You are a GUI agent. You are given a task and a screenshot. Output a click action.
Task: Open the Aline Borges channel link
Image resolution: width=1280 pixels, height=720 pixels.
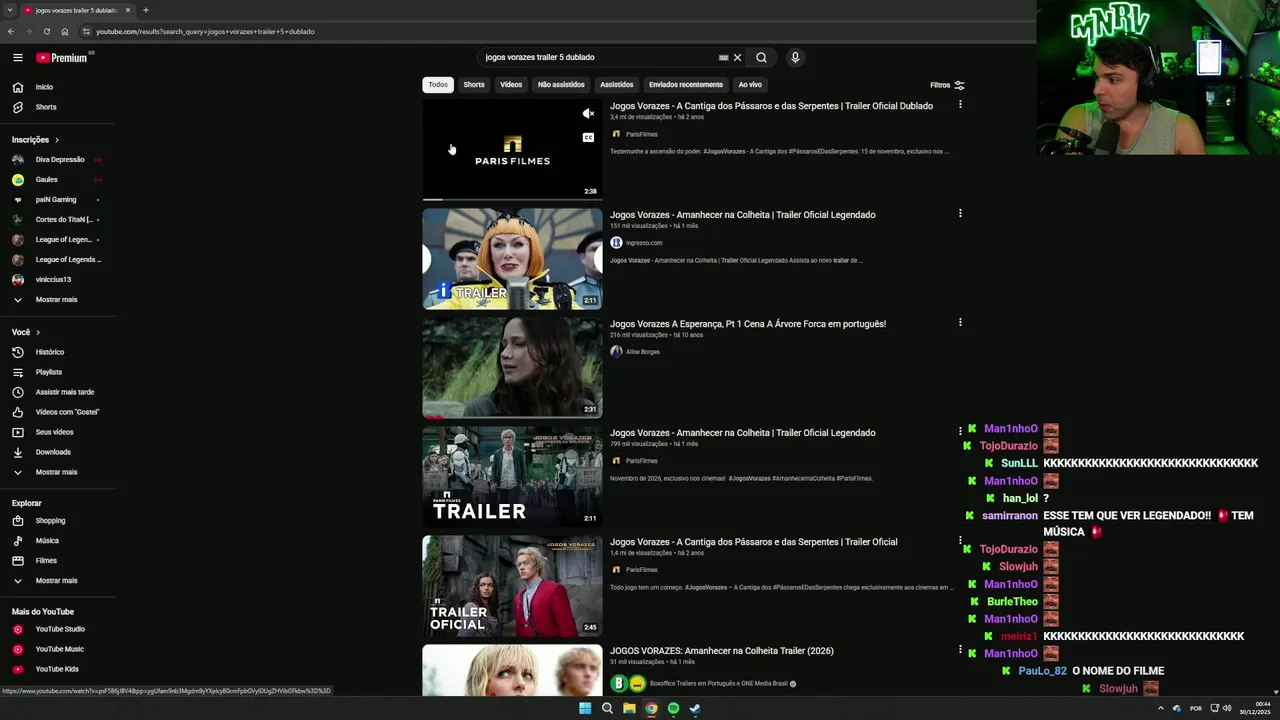pos(642,352)
